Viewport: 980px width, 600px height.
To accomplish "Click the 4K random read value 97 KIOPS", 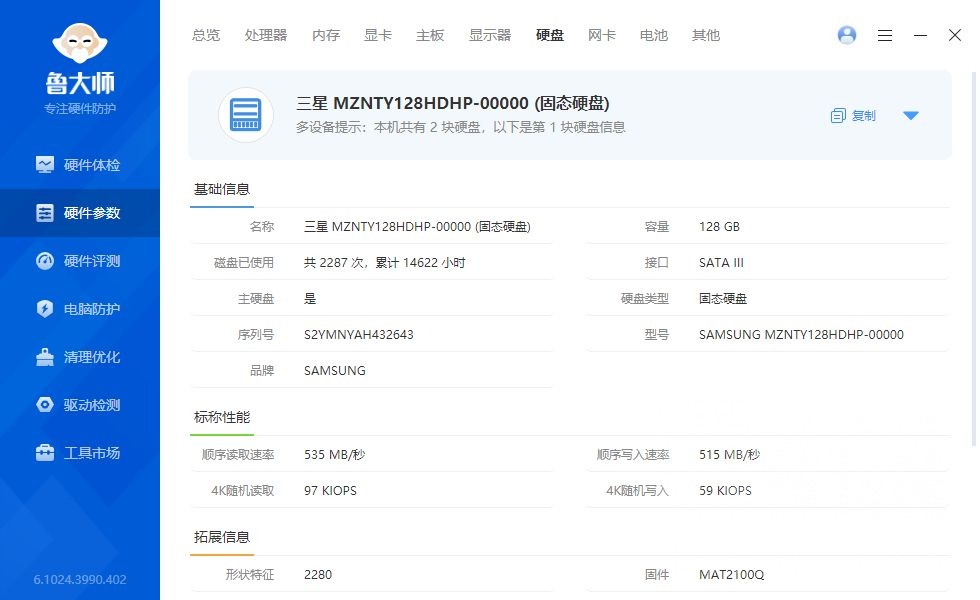I will click(331, 491).
